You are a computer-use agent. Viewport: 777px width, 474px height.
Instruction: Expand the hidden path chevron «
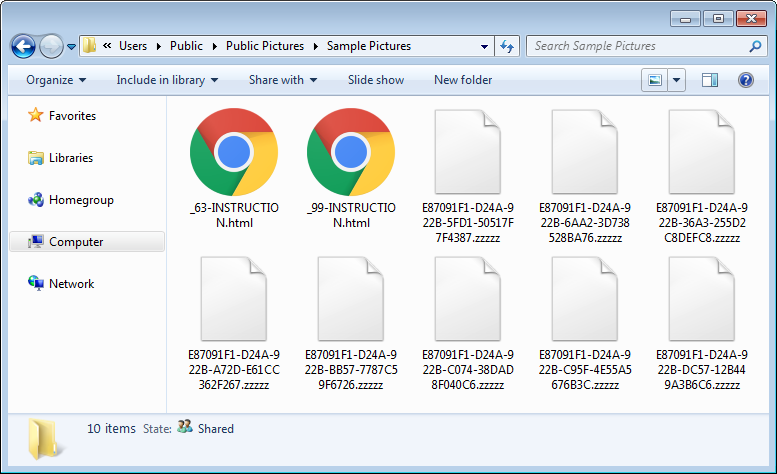(x=107, y=46)
